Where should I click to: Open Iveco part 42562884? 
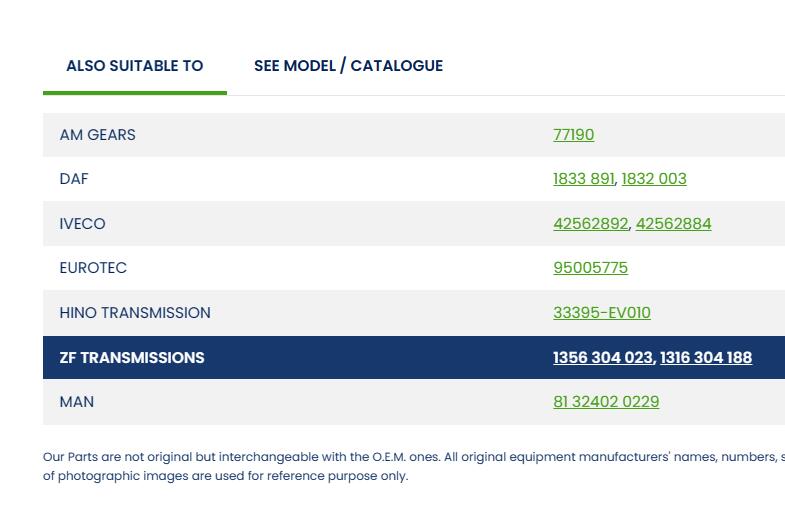click(x=673, y=224)
